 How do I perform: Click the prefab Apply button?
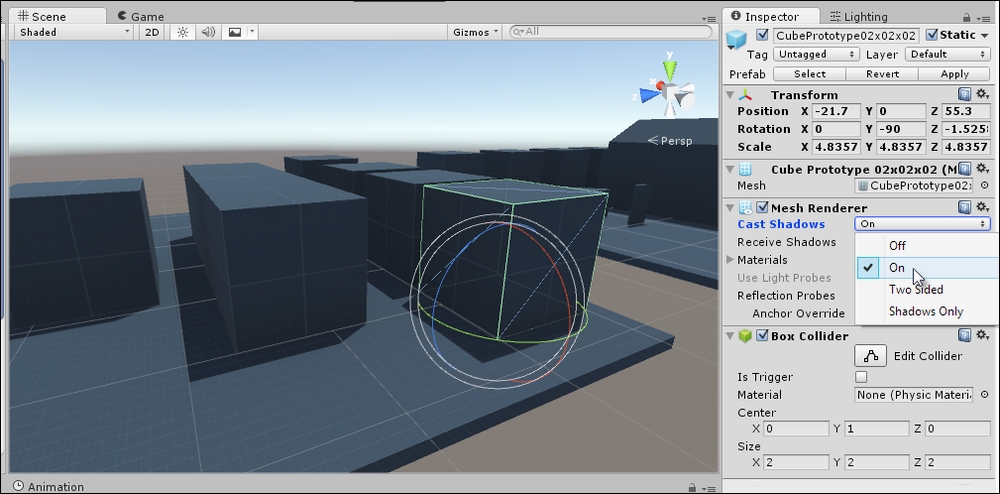[x=954, y=74]
